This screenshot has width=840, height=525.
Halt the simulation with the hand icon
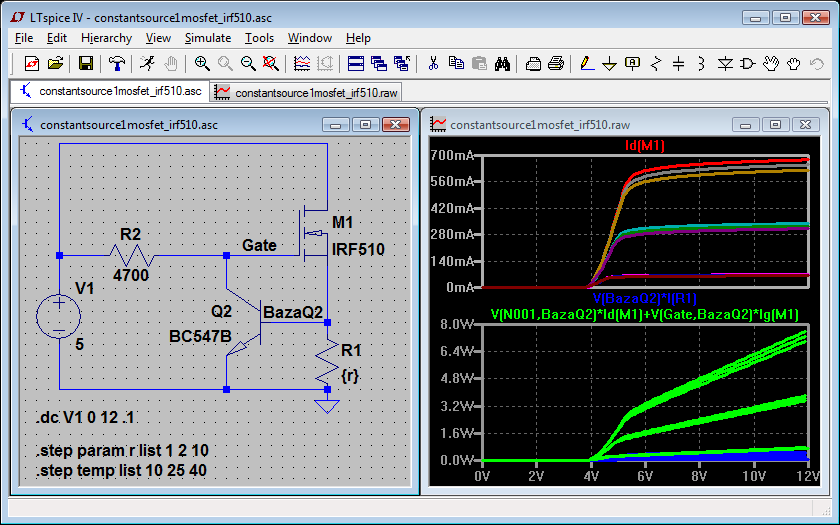[170, 64]
